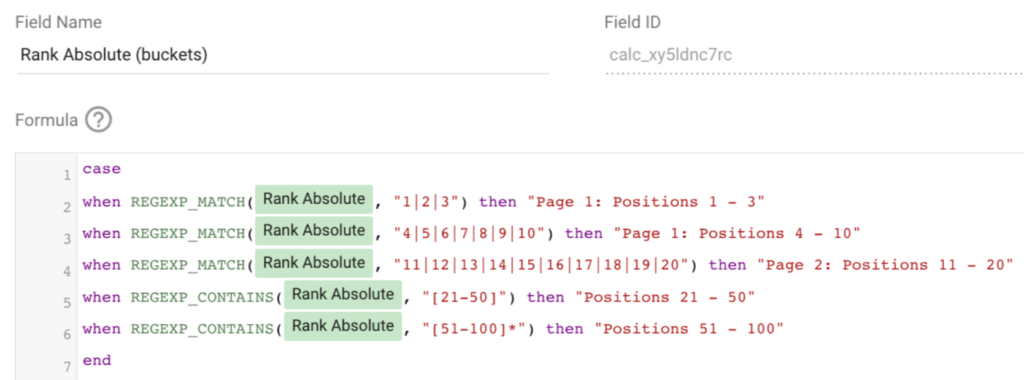1024x380 pixels.
Task: Select the Rank Absolute chip on line 6
Action: (342, 326)
